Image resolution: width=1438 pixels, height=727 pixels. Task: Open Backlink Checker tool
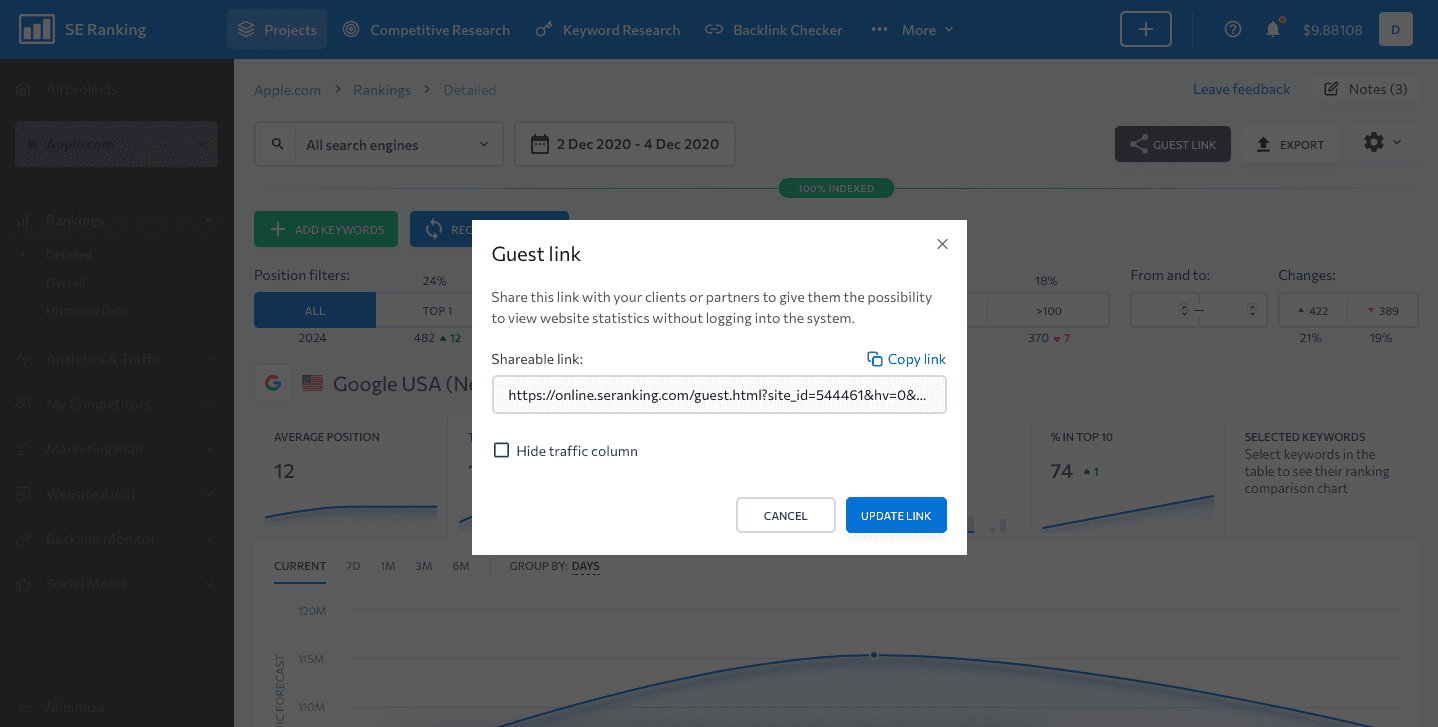(x=774, y=30)
